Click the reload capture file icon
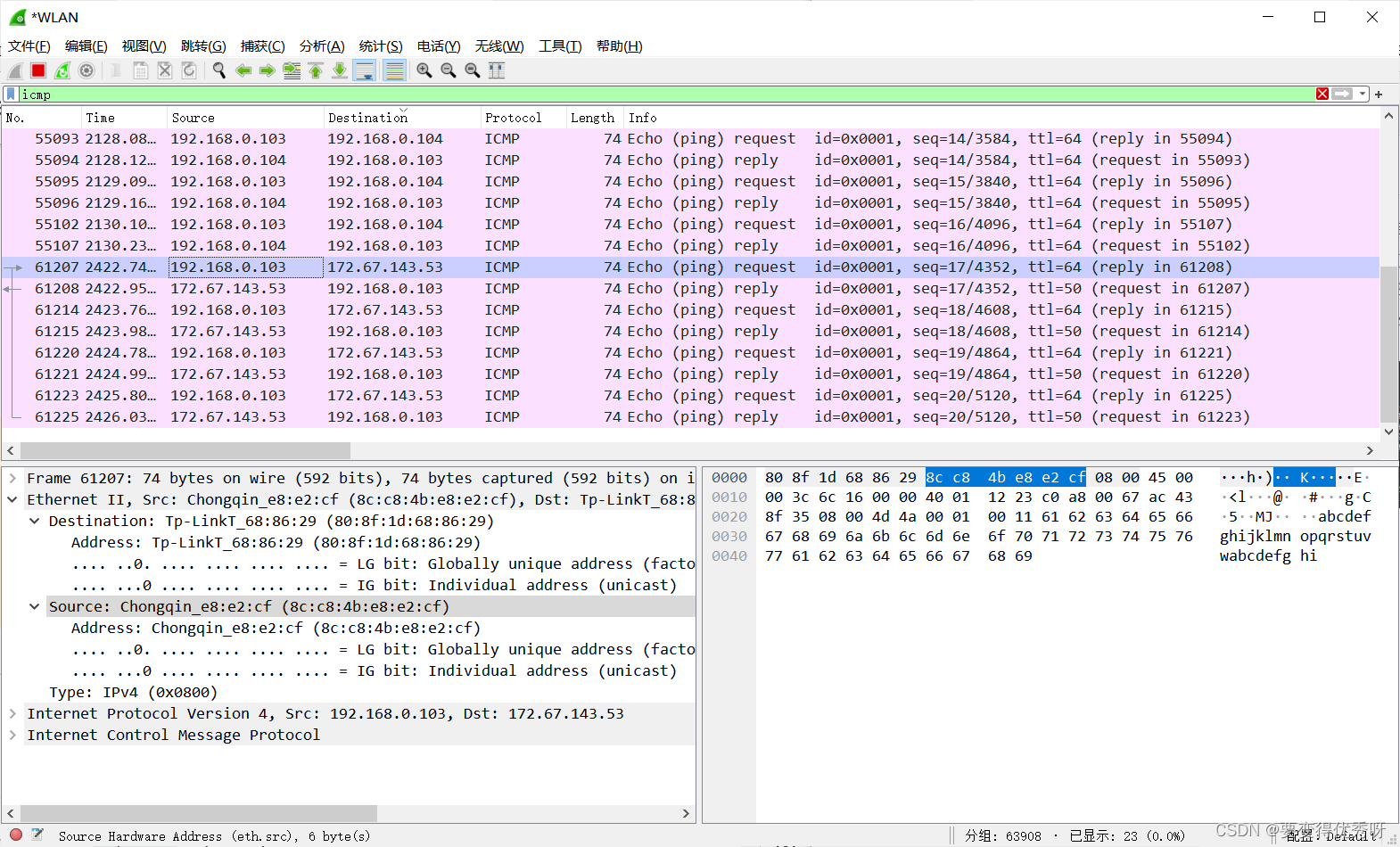Viewport: 1400px width, 847px height. pyautogui.click(x=188, y=70)
